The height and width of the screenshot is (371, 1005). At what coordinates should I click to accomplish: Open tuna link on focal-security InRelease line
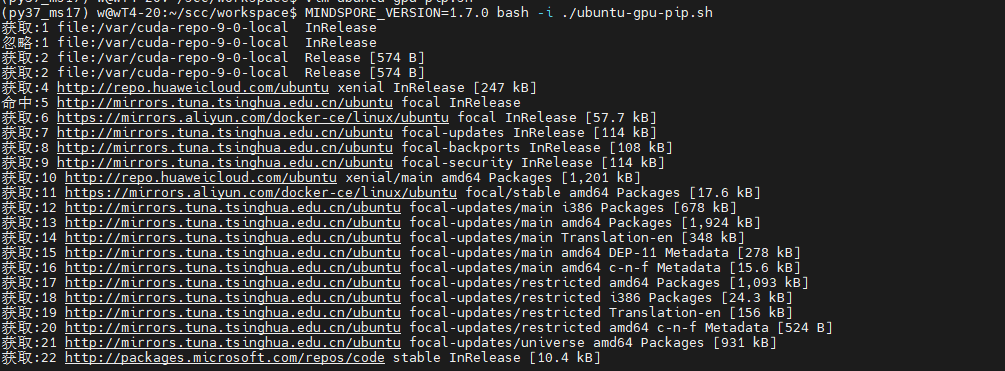click(225, 163)
